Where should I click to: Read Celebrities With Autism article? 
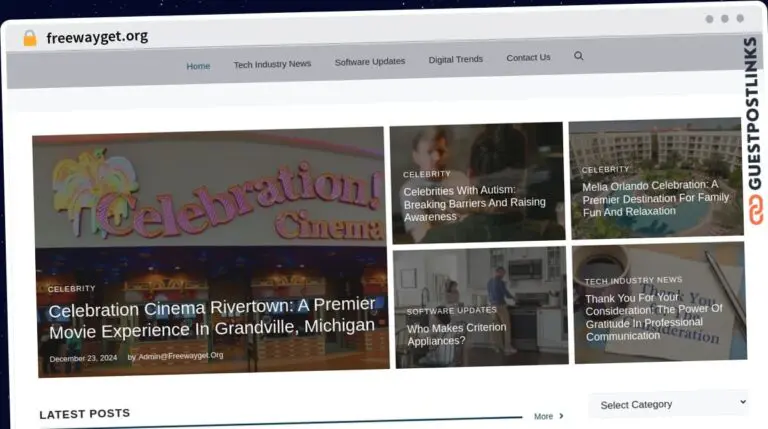pos(474,203)
